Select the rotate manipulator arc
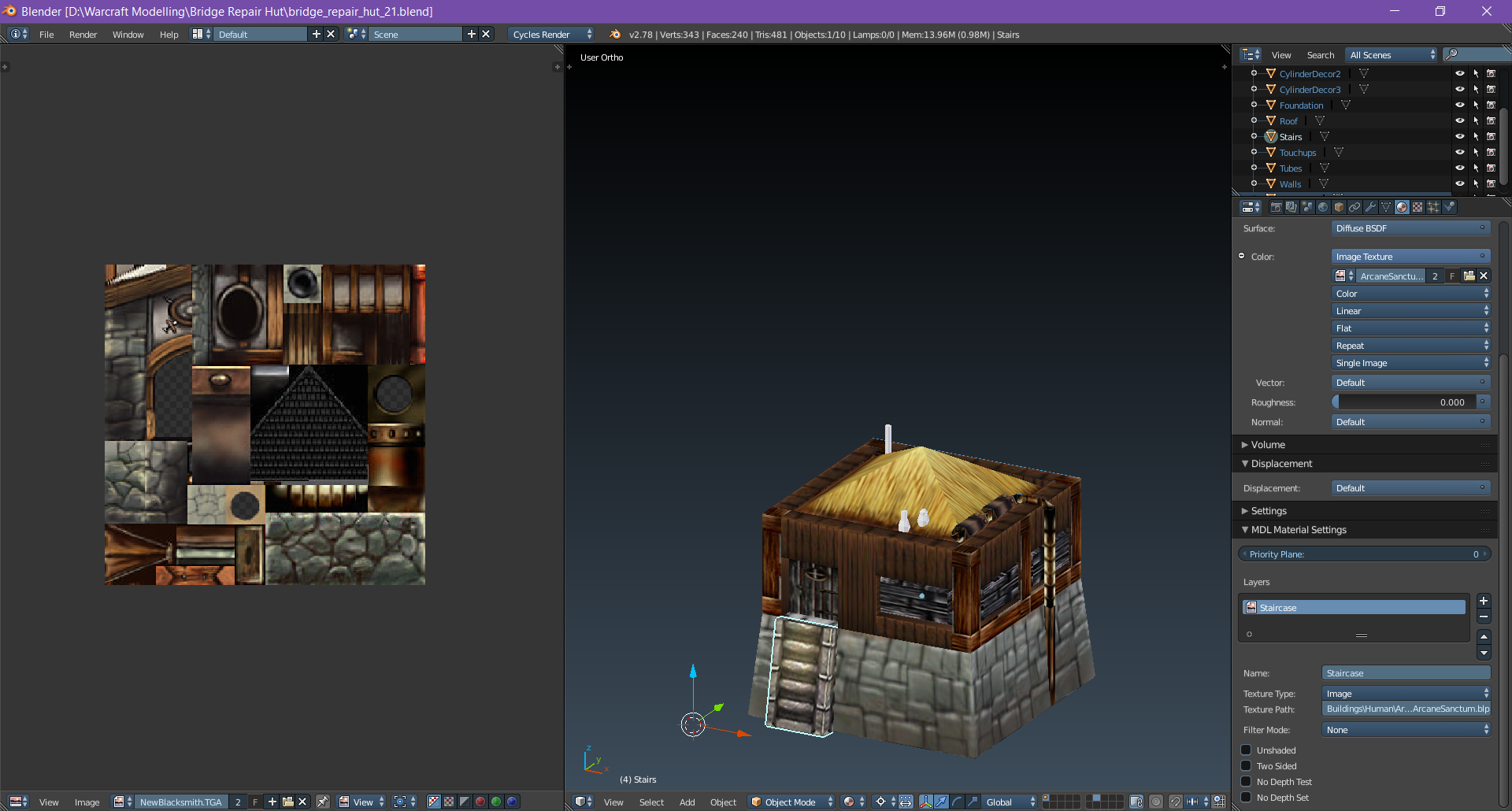Image resolution: width=1512 pixels, height=811 pixels. pos(957,802)
